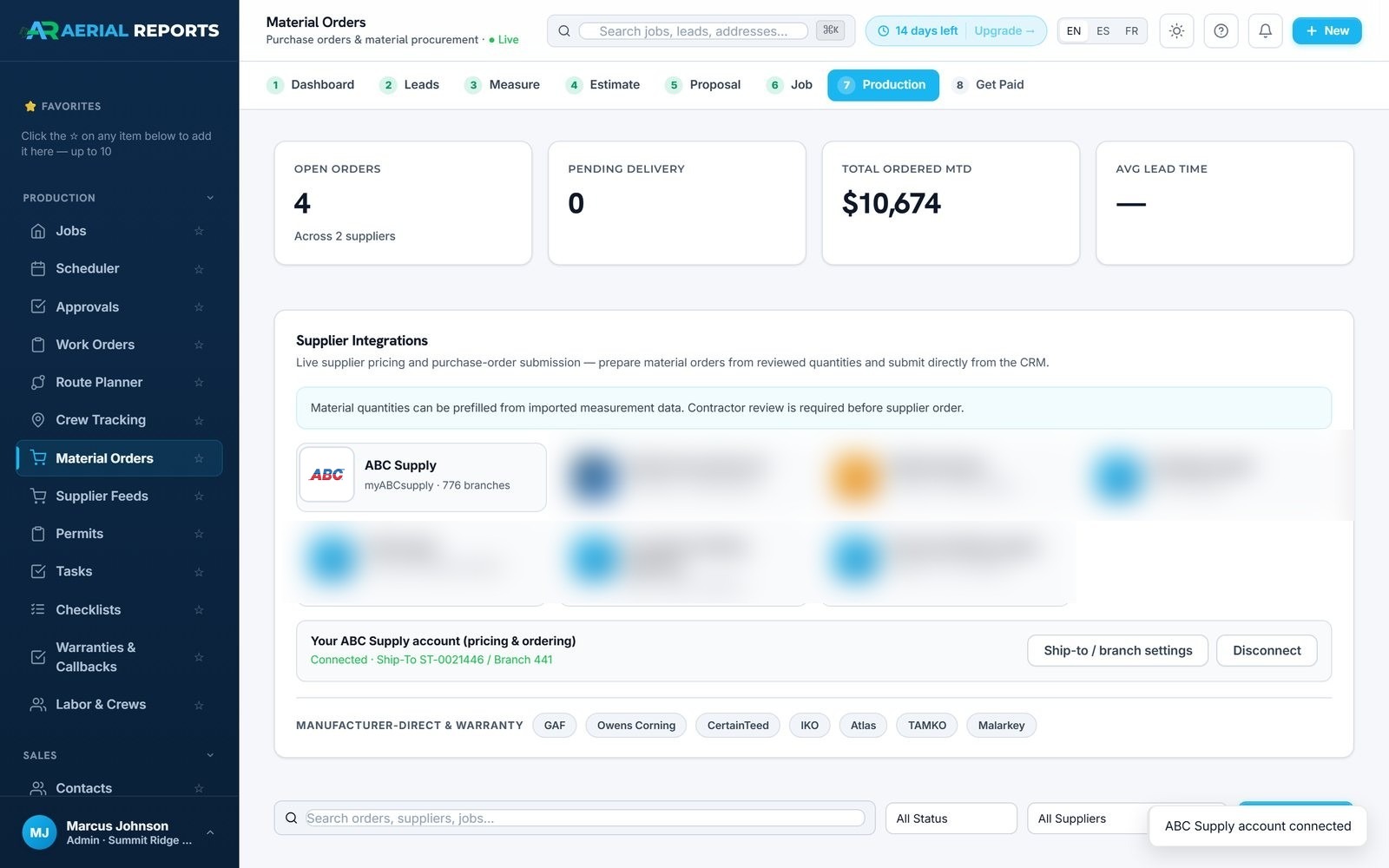Switch language to FR
Viewport: 1389px width, 868px height.
tap(1131, 31)
